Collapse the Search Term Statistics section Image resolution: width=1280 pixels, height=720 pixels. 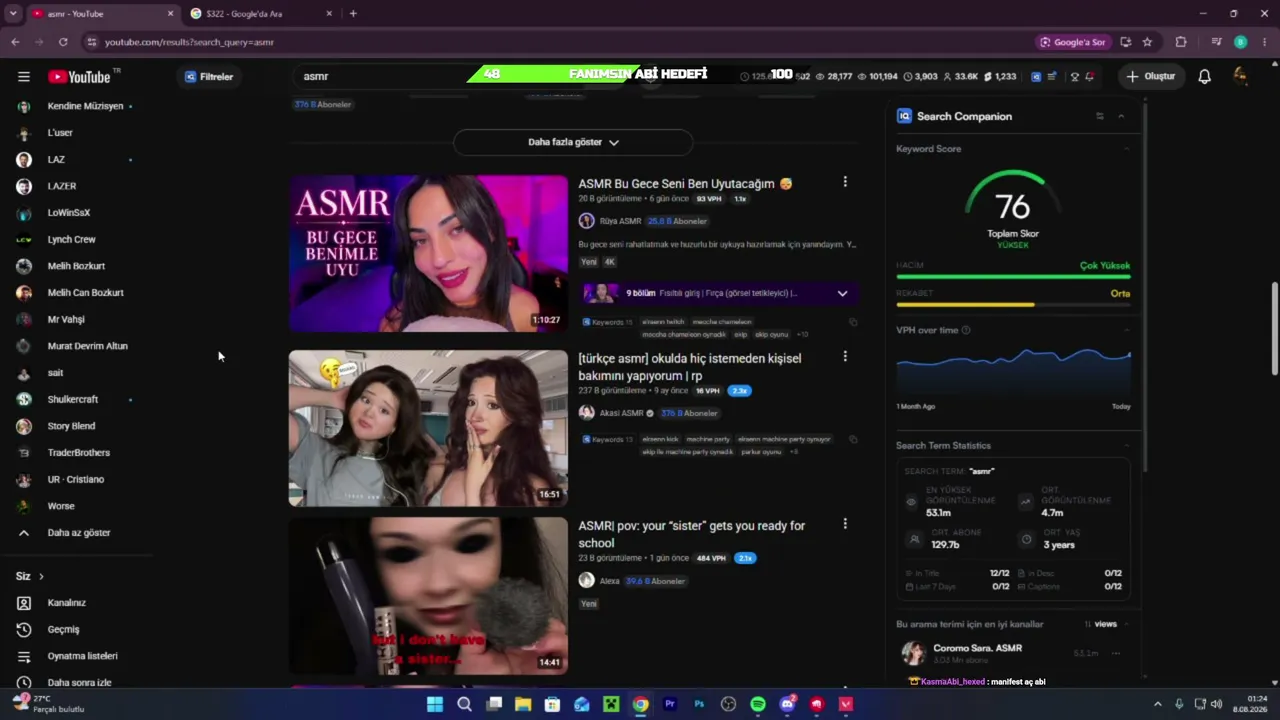coord(1126,445)
